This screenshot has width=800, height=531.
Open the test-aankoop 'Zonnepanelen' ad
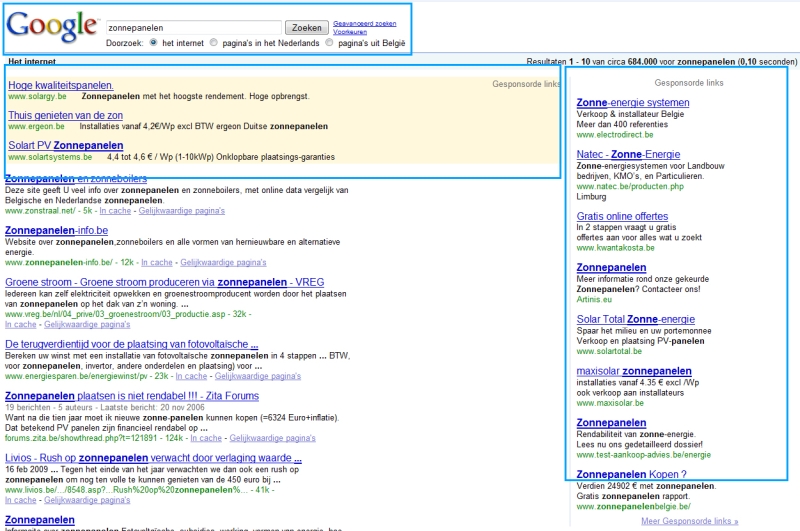(611, 423)
